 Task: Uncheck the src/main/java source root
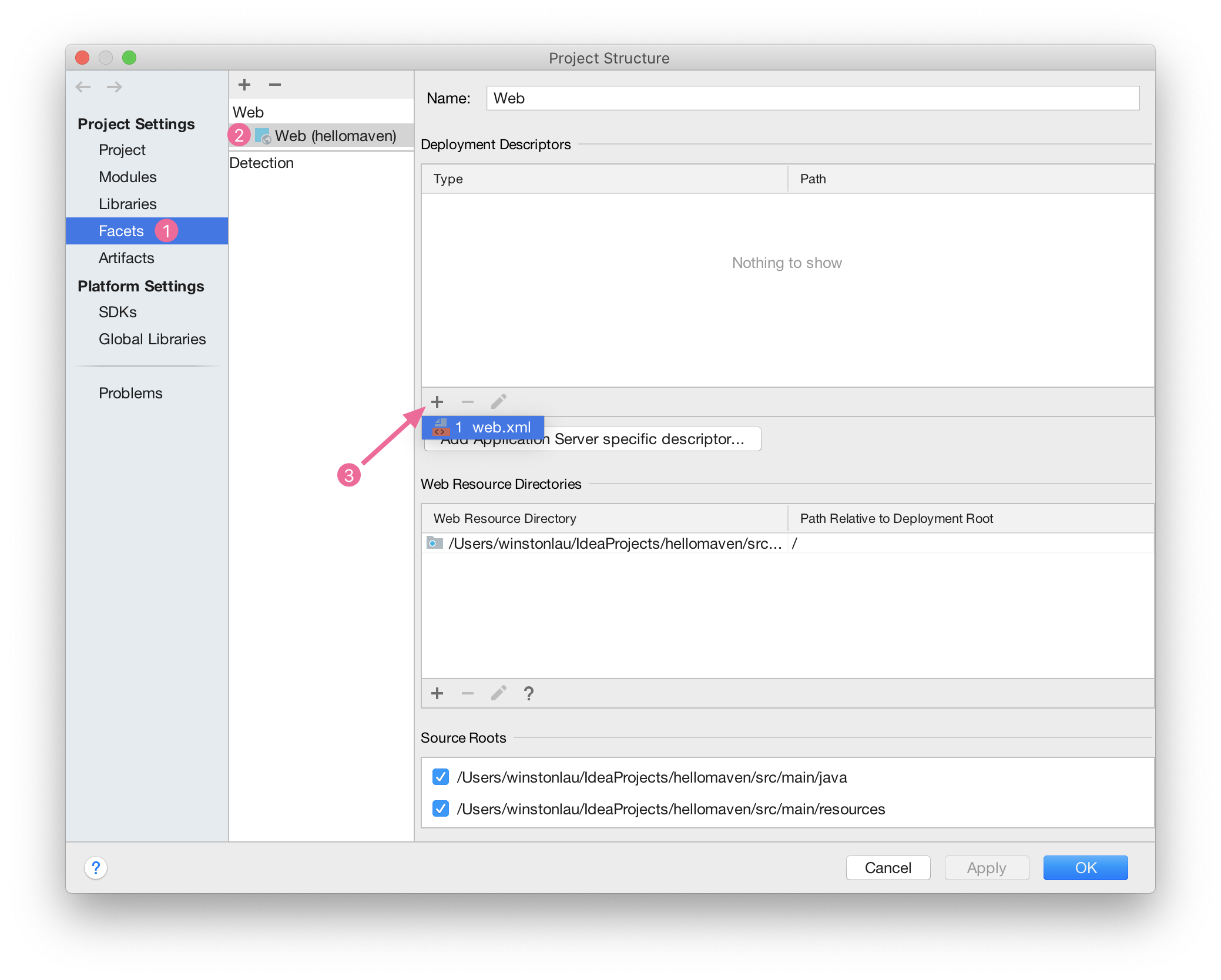pyautogui.click(x=441, y=777)
